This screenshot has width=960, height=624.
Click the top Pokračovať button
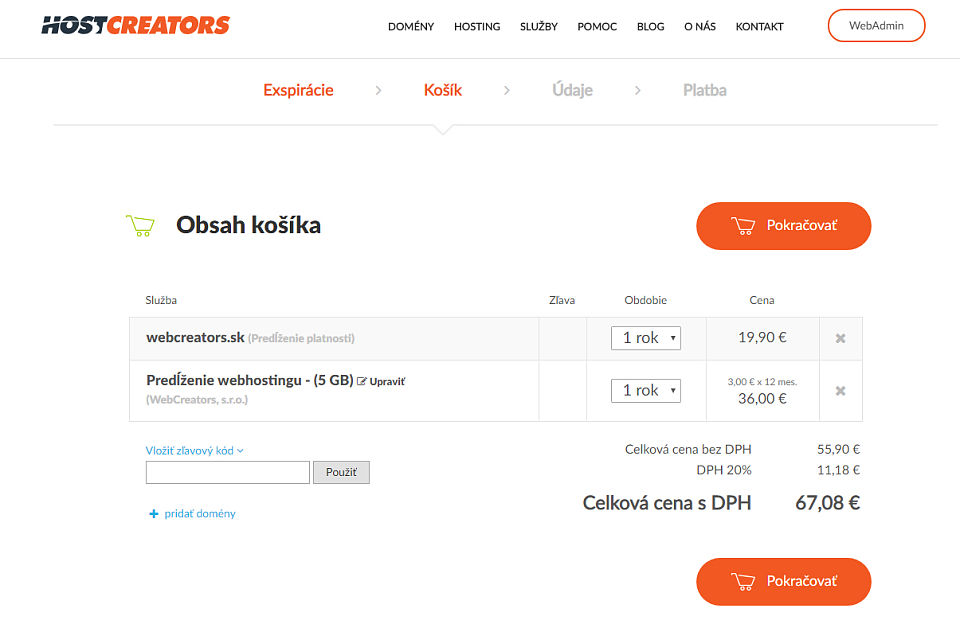tap(784, 226)
